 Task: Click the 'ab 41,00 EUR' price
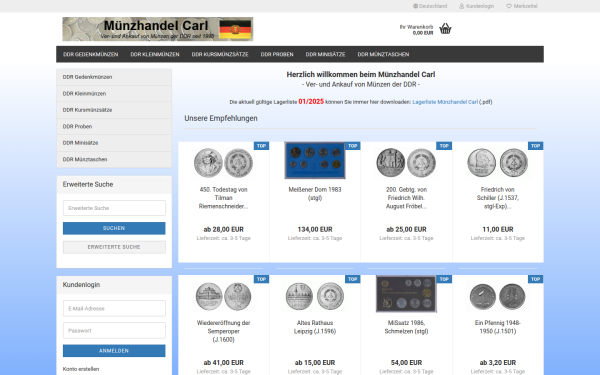tap(223, 362)
